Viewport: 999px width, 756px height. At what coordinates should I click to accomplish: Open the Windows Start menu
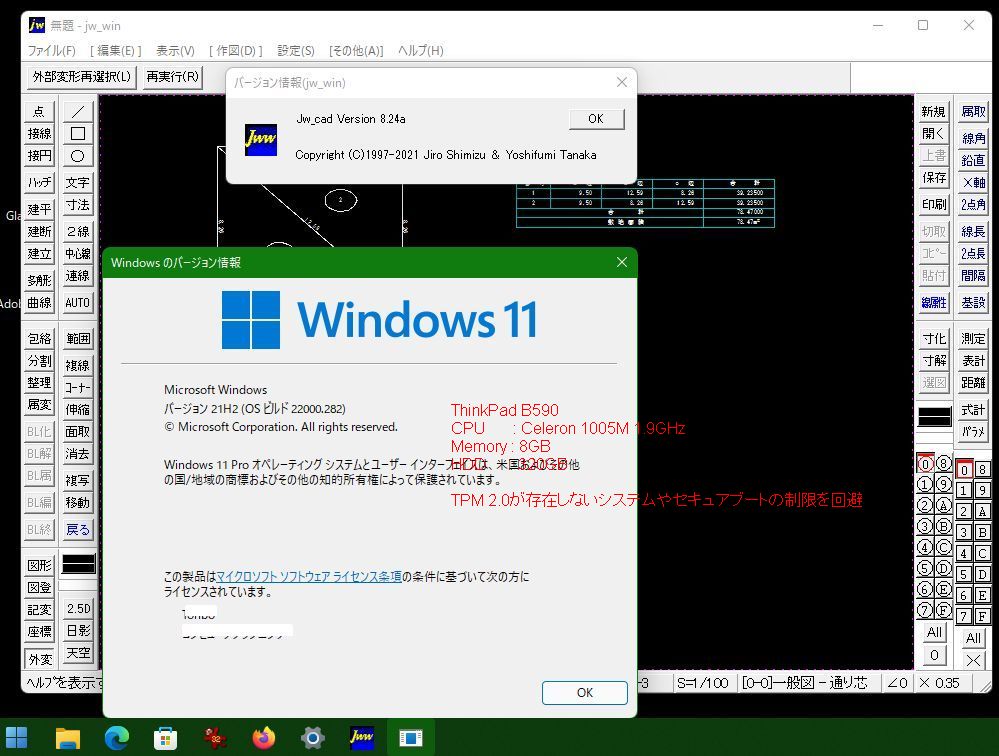(17, 738)
